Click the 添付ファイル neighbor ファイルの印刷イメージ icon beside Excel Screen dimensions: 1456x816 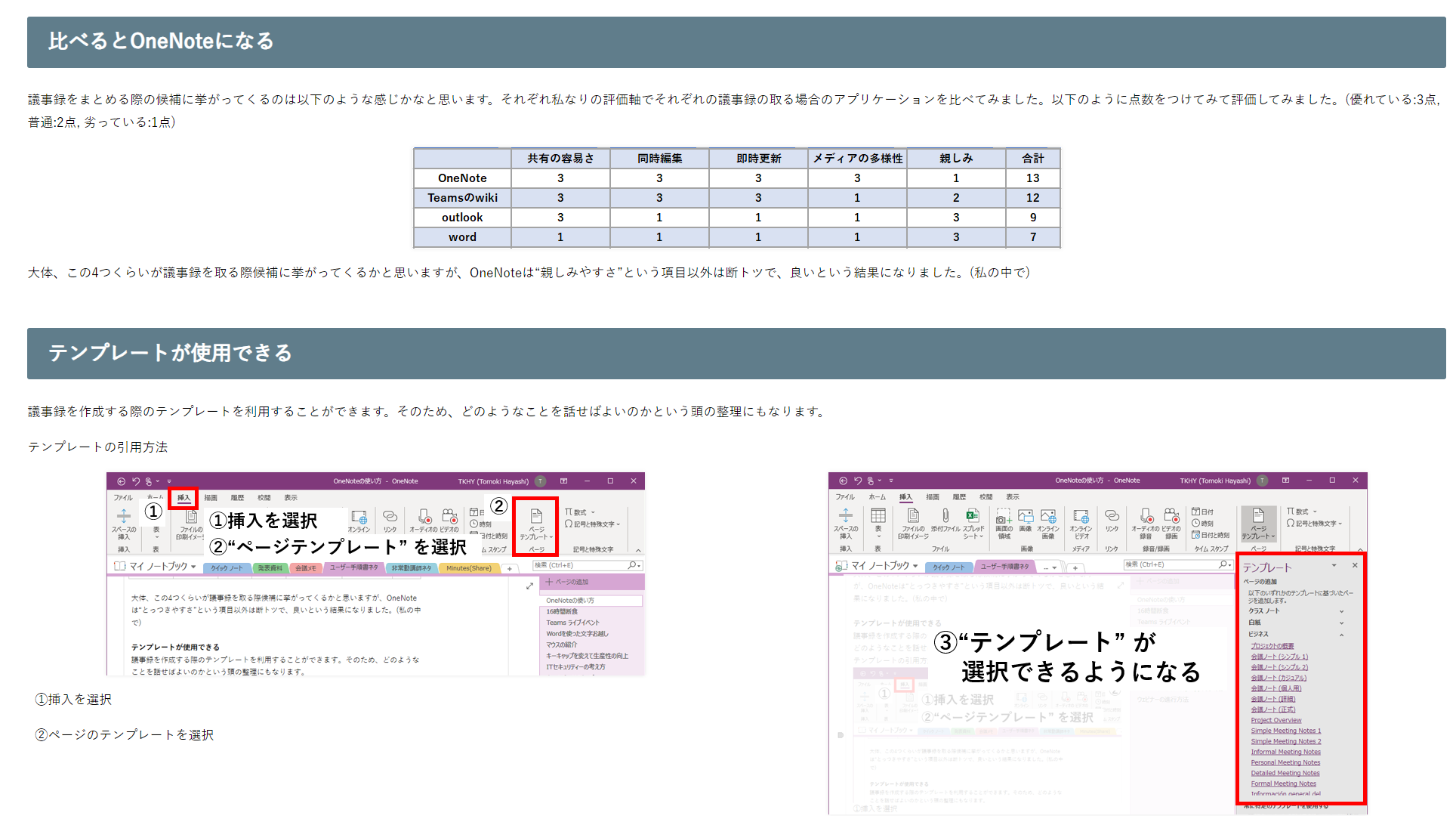tap(913, 517)
